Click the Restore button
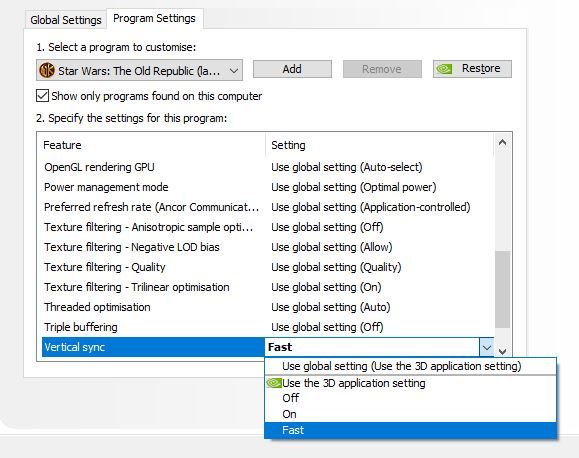The height and width of the screenshot is (458, 579). point(472,69)
